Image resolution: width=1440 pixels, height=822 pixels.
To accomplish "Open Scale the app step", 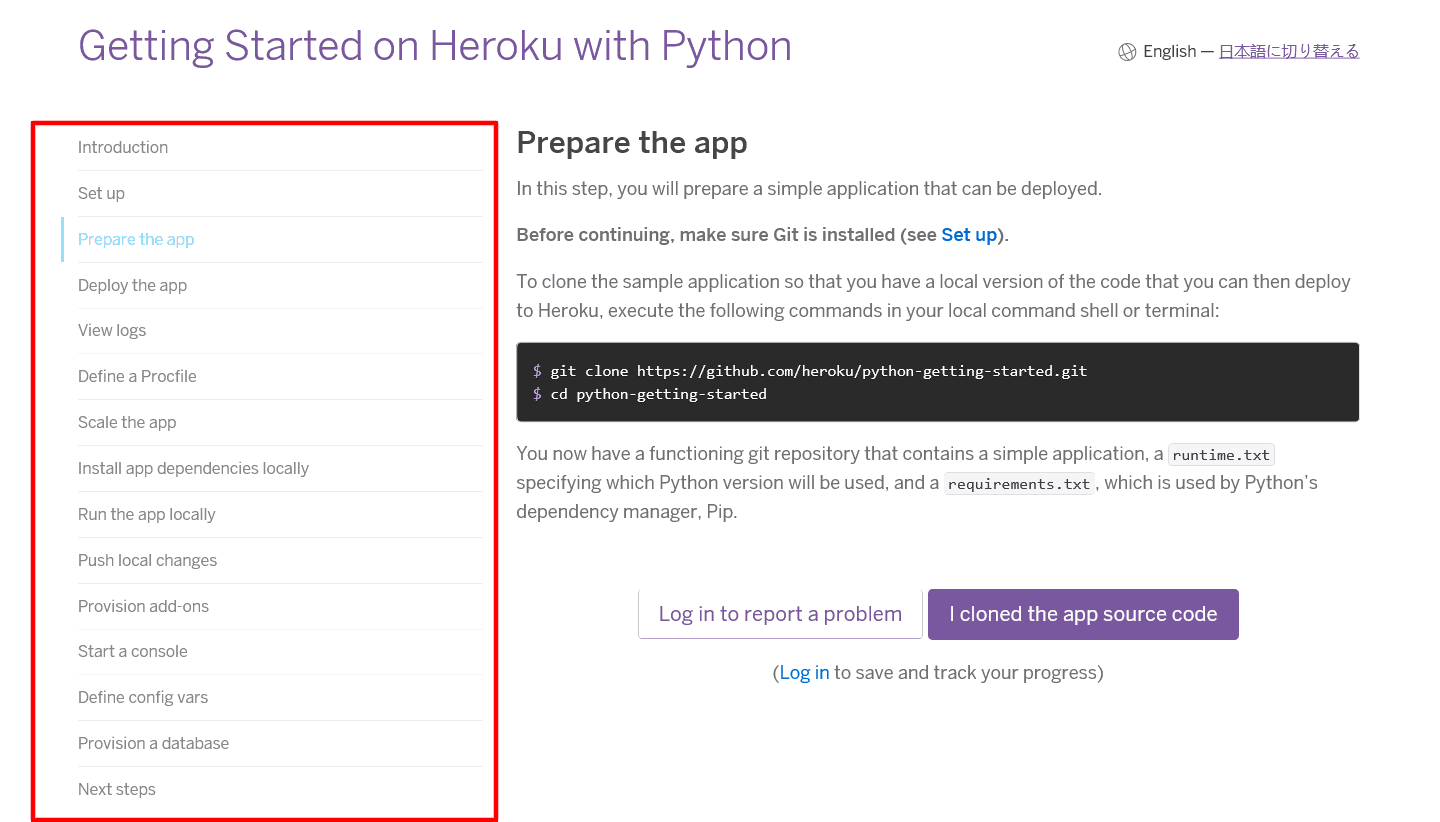I will coord(127,422).
